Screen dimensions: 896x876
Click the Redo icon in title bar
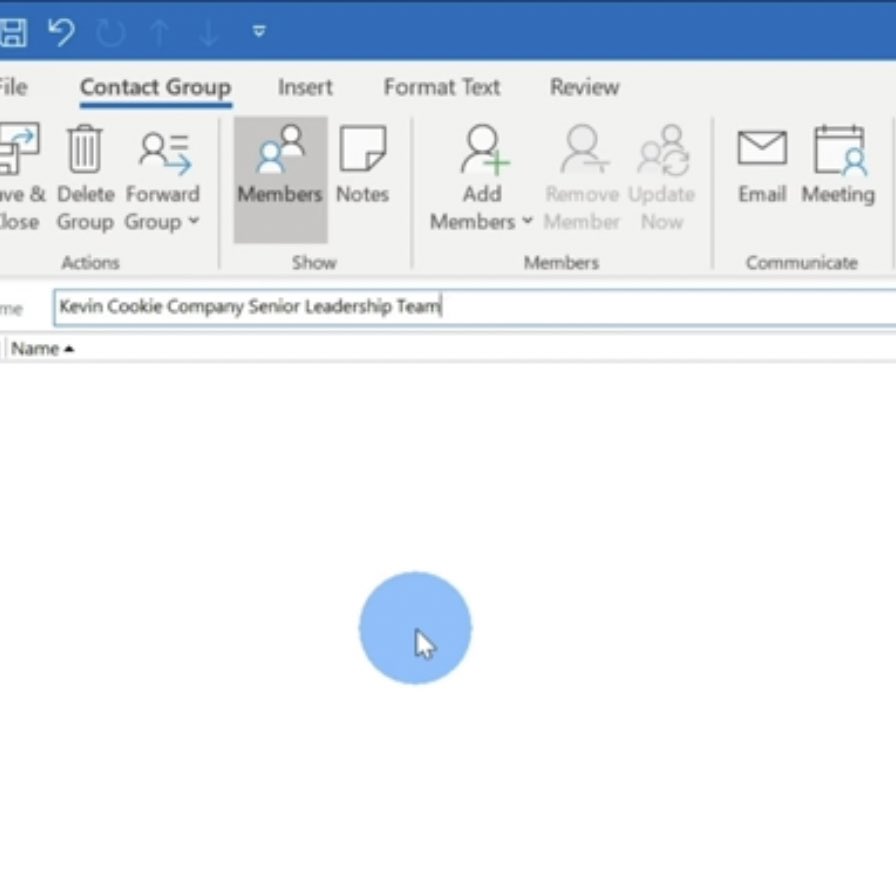click(x=110, y=33)
